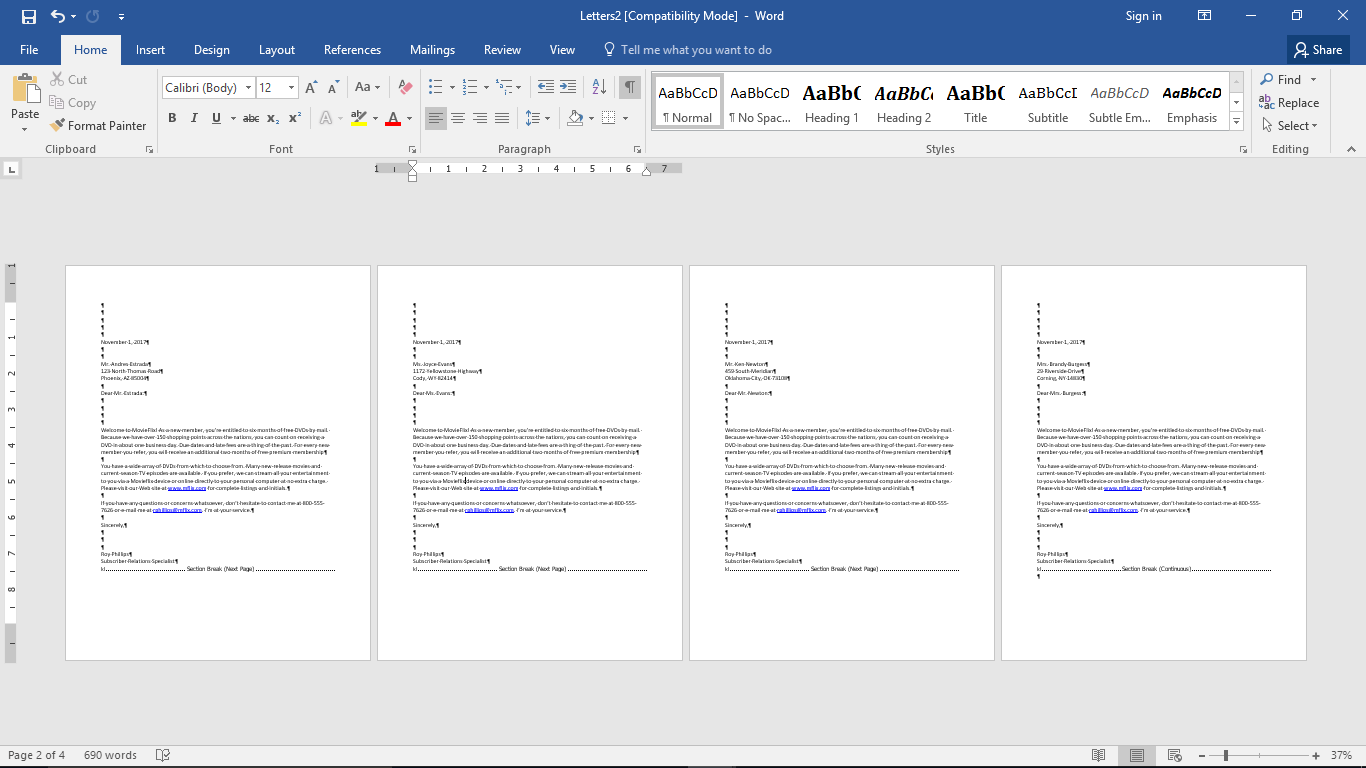
Task: Select the Strikethrough icon
Action: [248, 118]
